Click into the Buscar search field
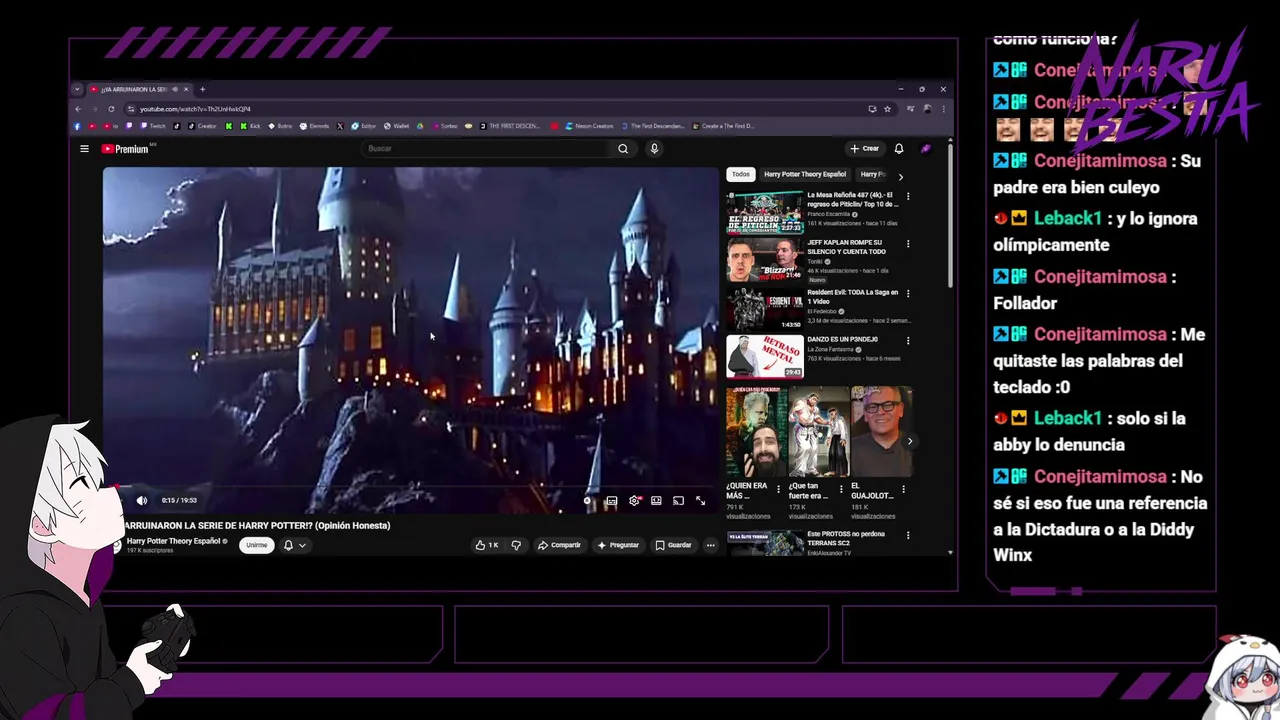Viewport: 1280px width, 720px height. pyautogui.click(x=488, y=149)
